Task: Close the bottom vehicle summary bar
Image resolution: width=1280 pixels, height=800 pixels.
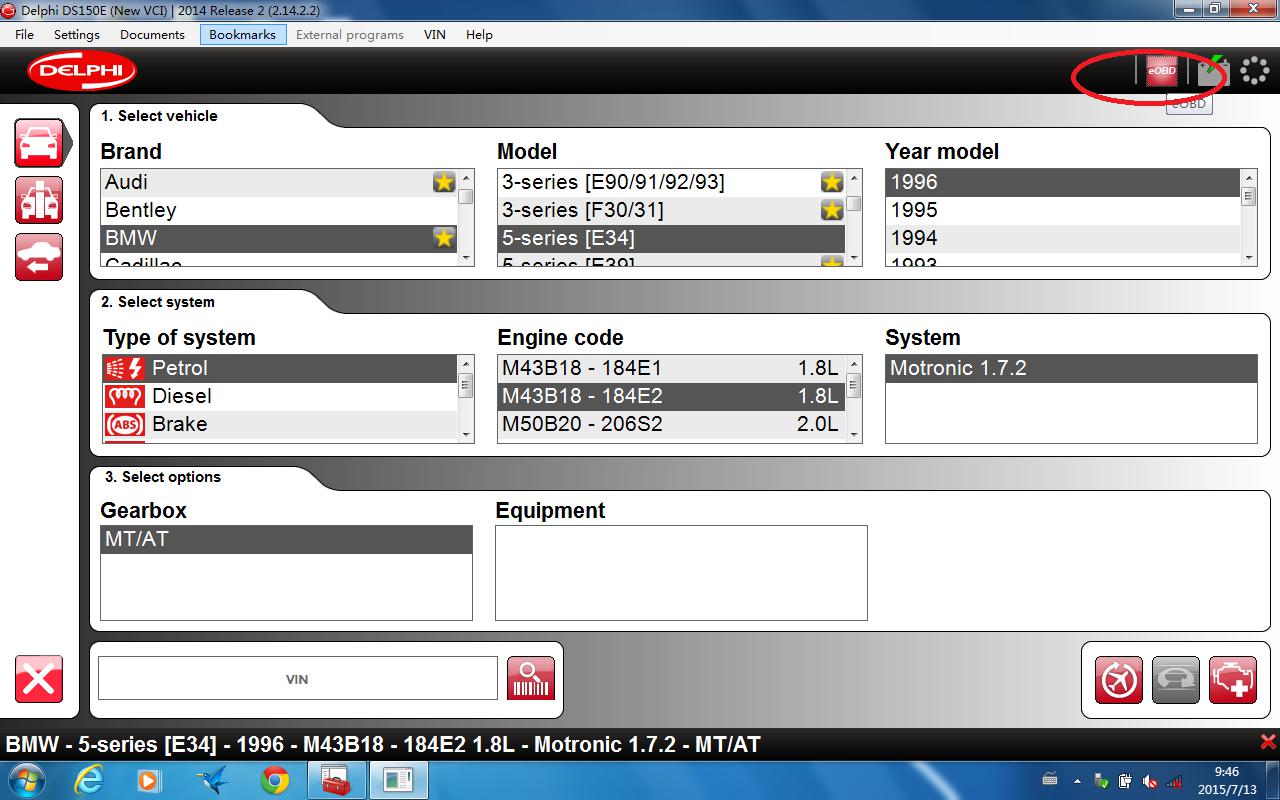Action: (x=1268, y=742)
